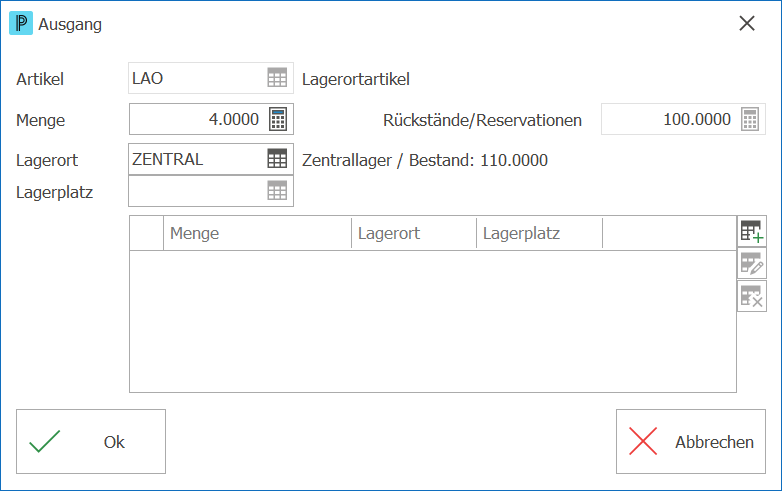Viewport: 782px width, 491px height.
Task: Delete the selected table row icon
Action: coord(752,296)
